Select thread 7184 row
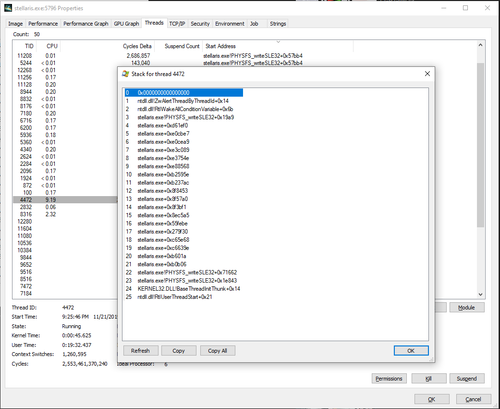Screen dimensions: 500x409 tap(65, 293)
